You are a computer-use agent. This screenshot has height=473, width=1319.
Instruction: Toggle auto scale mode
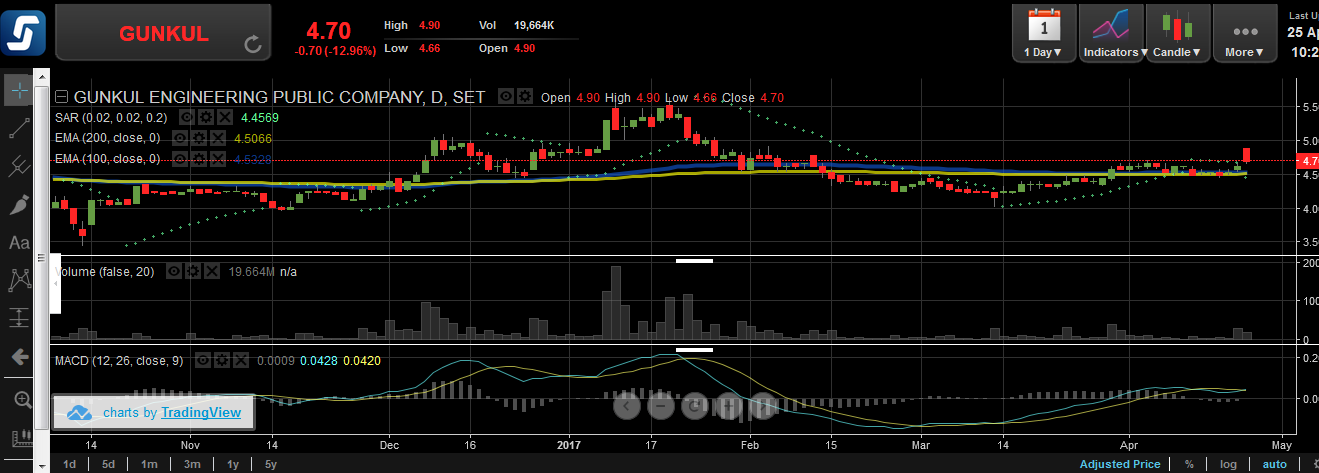[x=1275, y=464]
